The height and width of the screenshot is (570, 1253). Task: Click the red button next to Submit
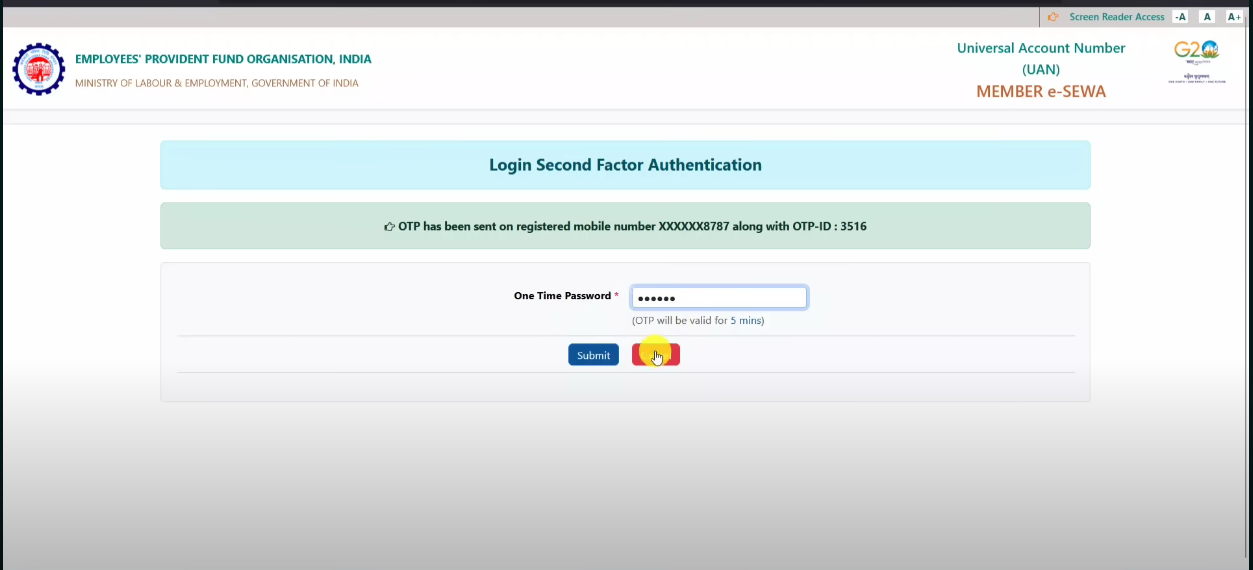[656, 355]
